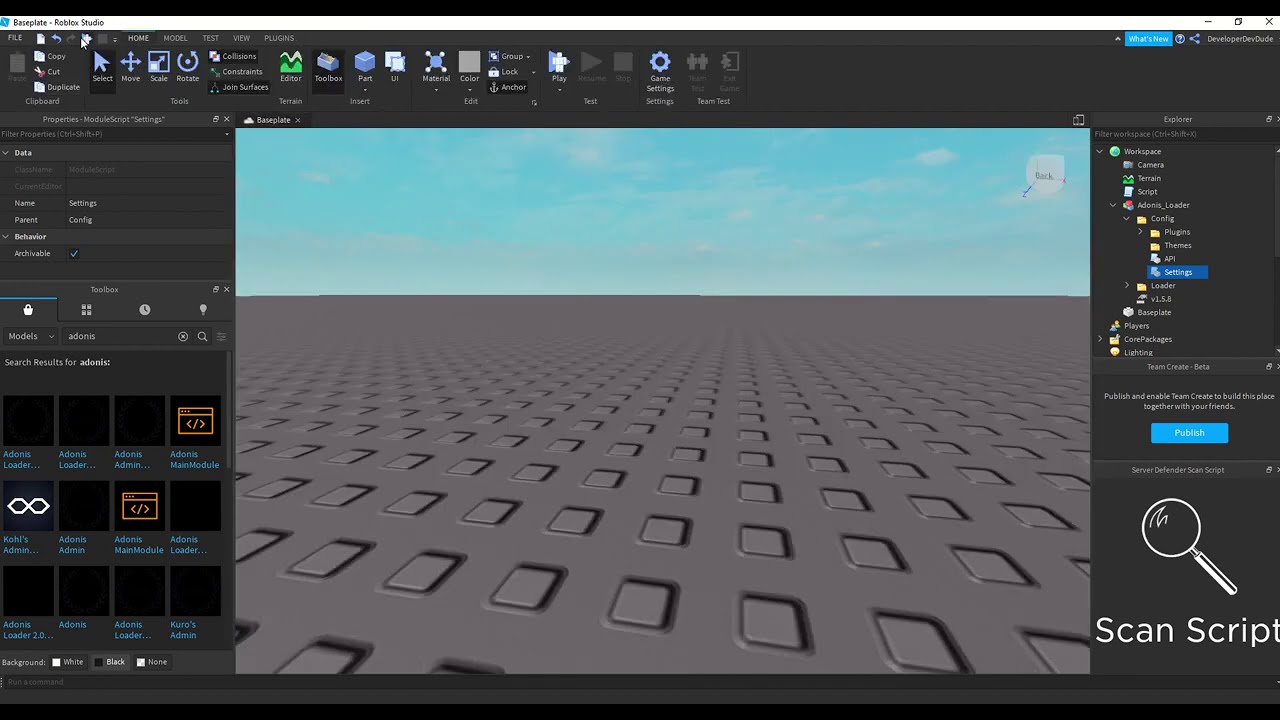Collapse the Config folder node
Screen dimensions: 1280x720
[1127, 219]
